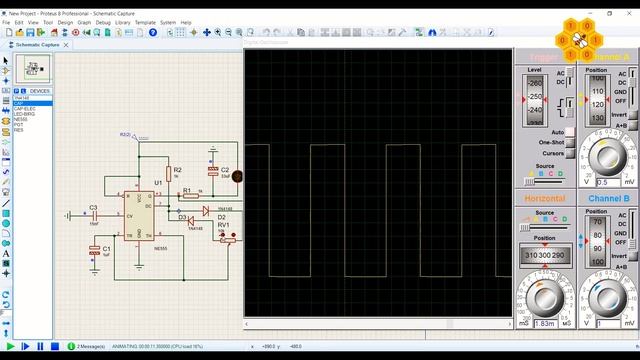Open the File menu
The height and width of the screenshot is (360, 640).
[6, 22]
